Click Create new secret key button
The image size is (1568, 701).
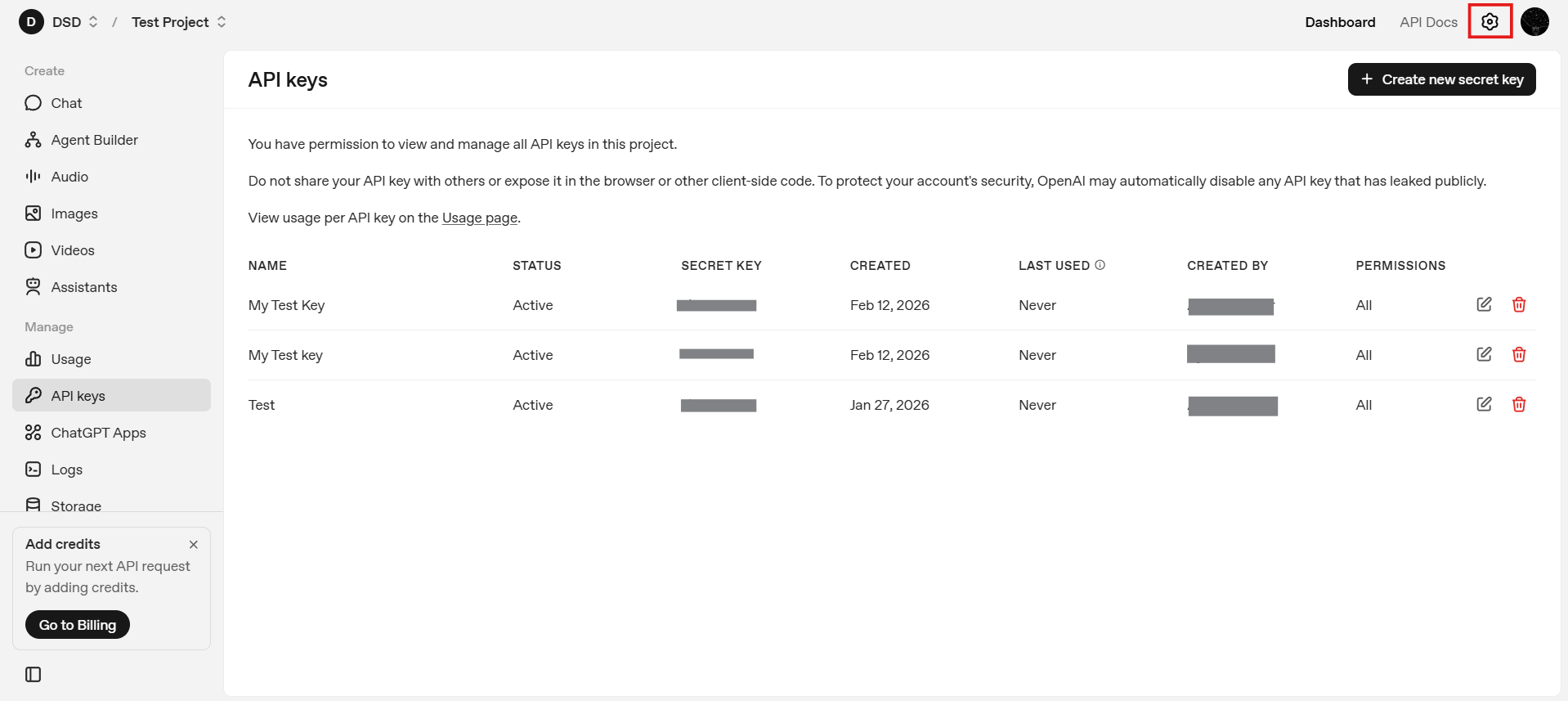coord(1441,79)
